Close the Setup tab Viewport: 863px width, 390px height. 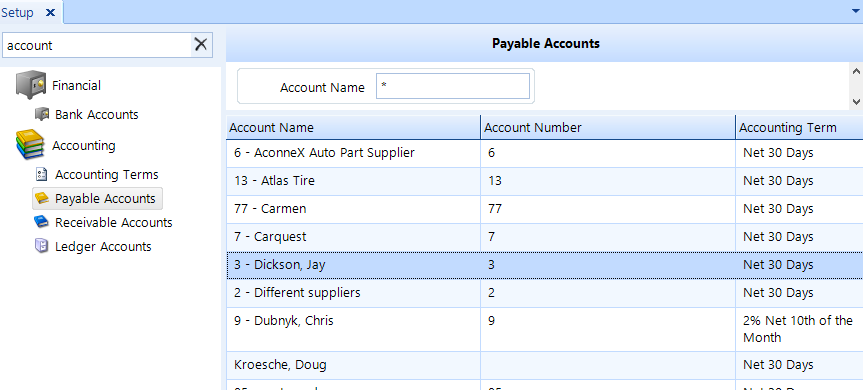[50, 12]
